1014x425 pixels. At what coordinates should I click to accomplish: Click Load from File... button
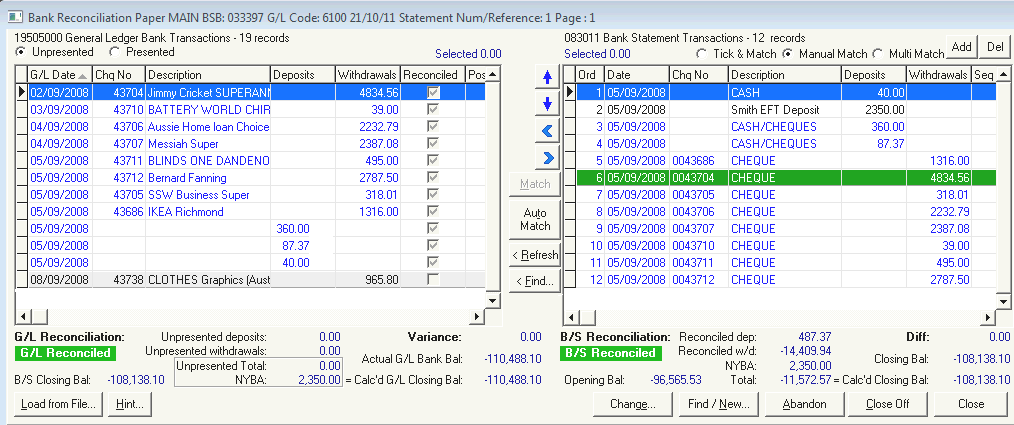[58, 404]
